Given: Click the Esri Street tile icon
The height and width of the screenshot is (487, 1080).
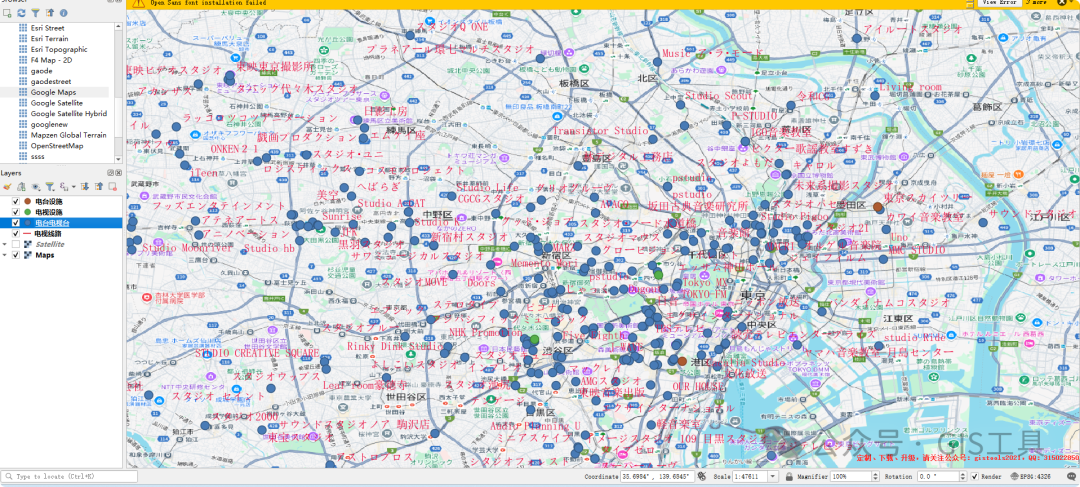Looking at the screenshot, I should [23, 28].
